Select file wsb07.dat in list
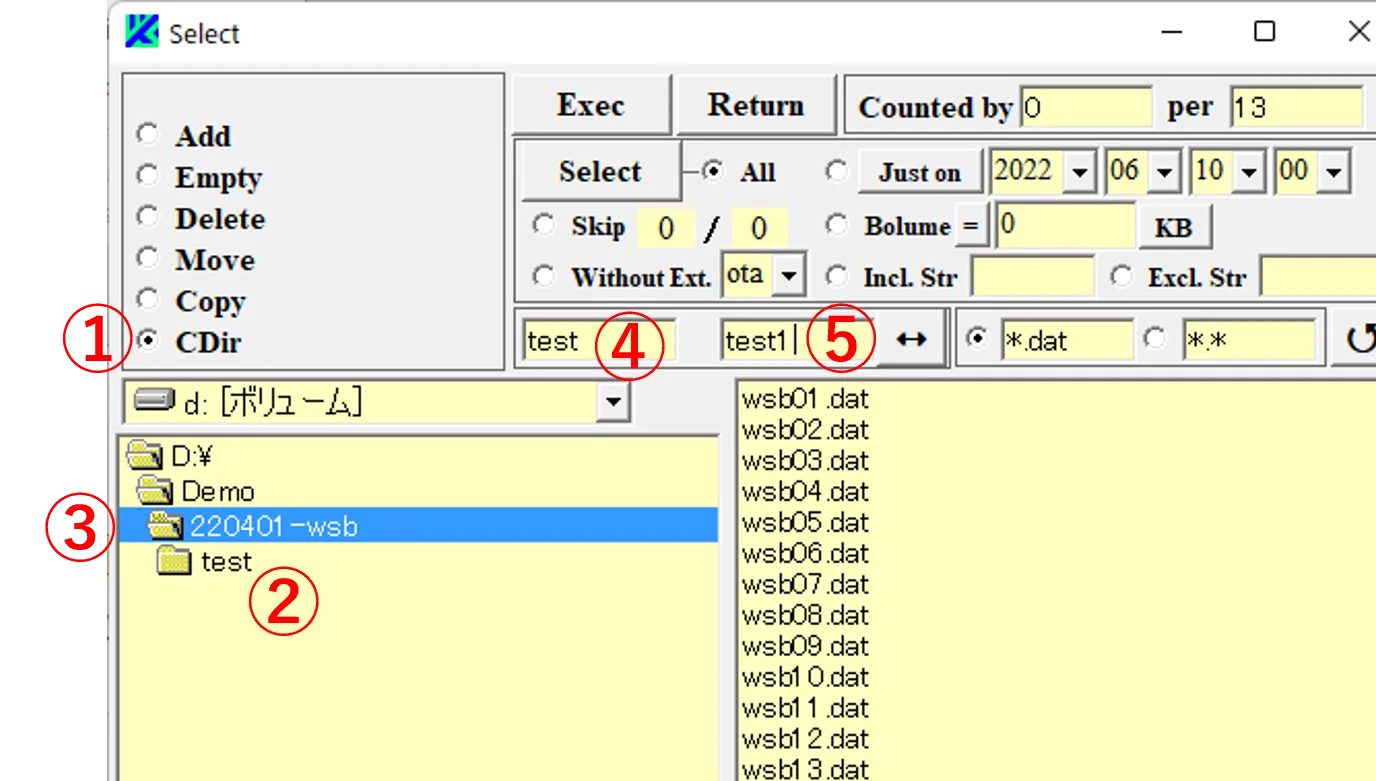 coord(805,585)
